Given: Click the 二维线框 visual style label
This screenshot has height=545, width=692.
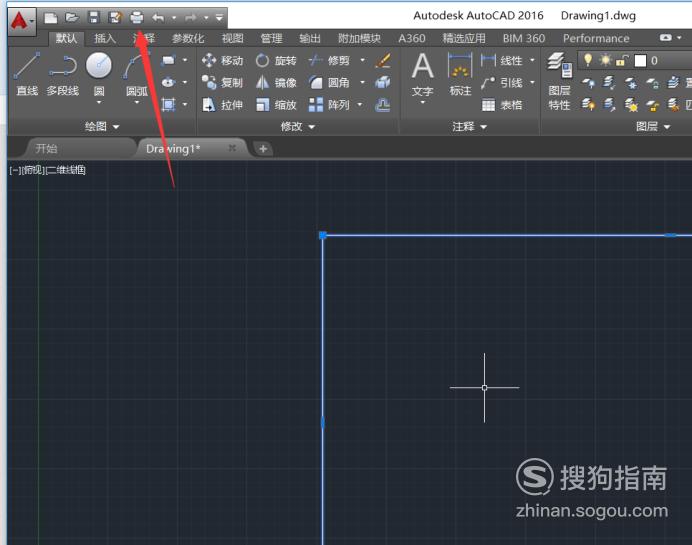Looking at the screenshot, I should tap(66, 170).
